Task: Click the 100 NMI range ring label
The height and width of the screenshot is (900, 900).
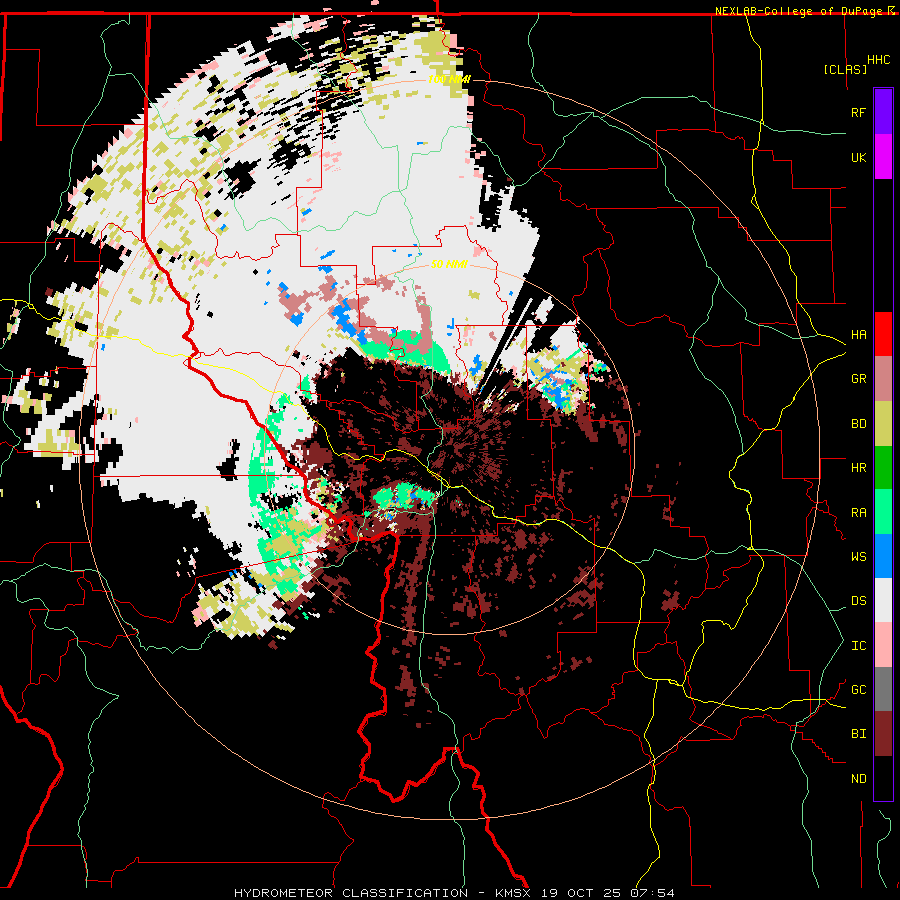Action: click(x=448, y=79)
